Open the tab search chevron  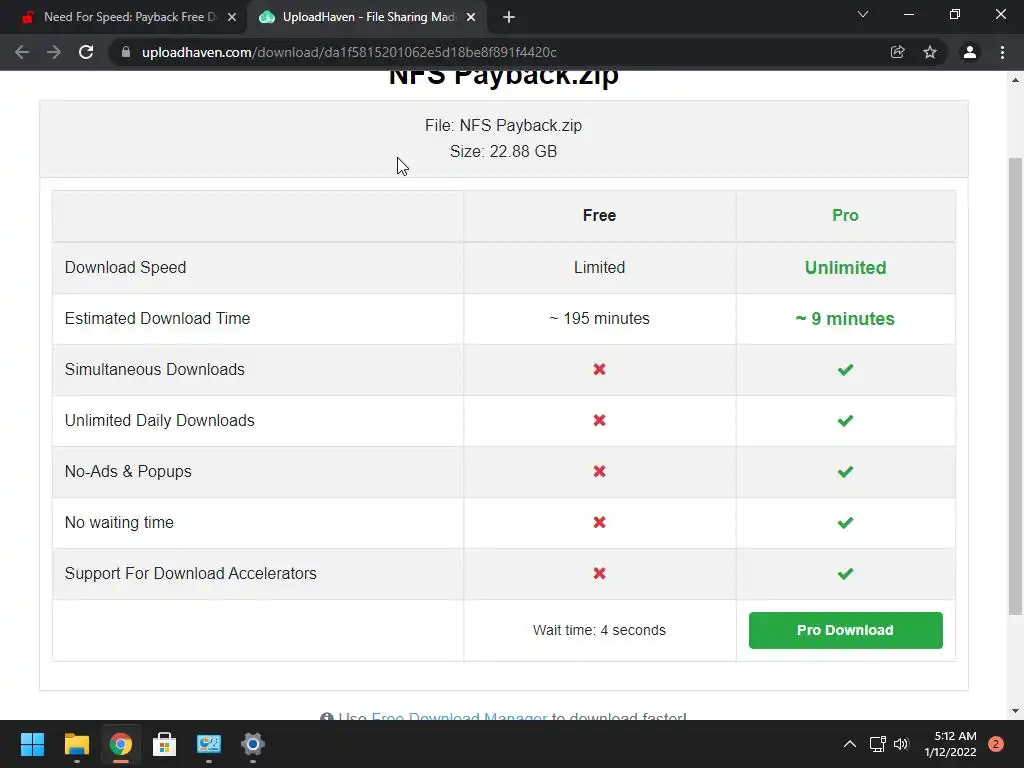[863, 14]
